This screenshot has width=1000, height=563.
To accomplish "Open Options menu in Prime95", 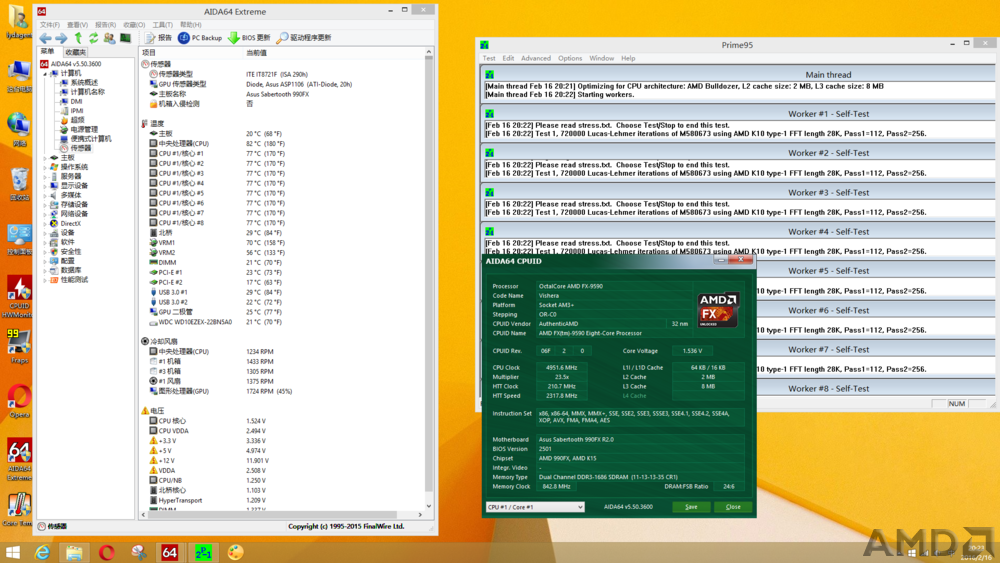I will click(570, 58).
